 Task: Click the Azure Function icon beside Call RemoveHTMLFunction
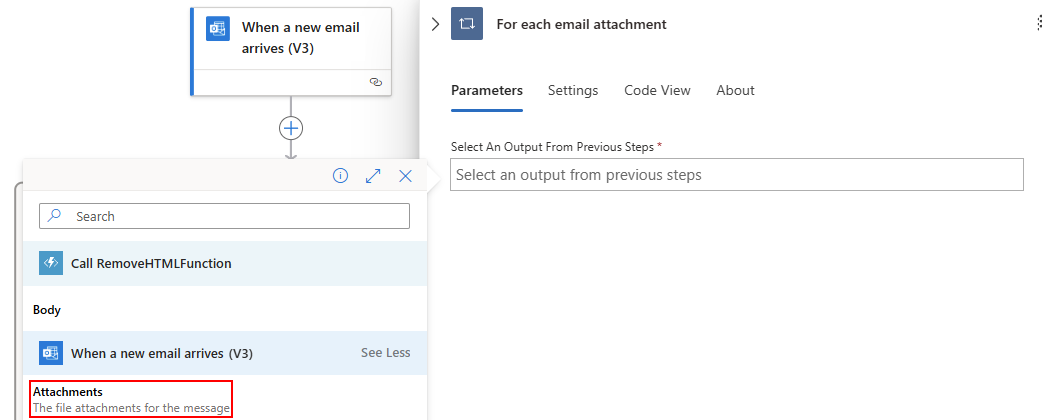[x=51, y=264]
